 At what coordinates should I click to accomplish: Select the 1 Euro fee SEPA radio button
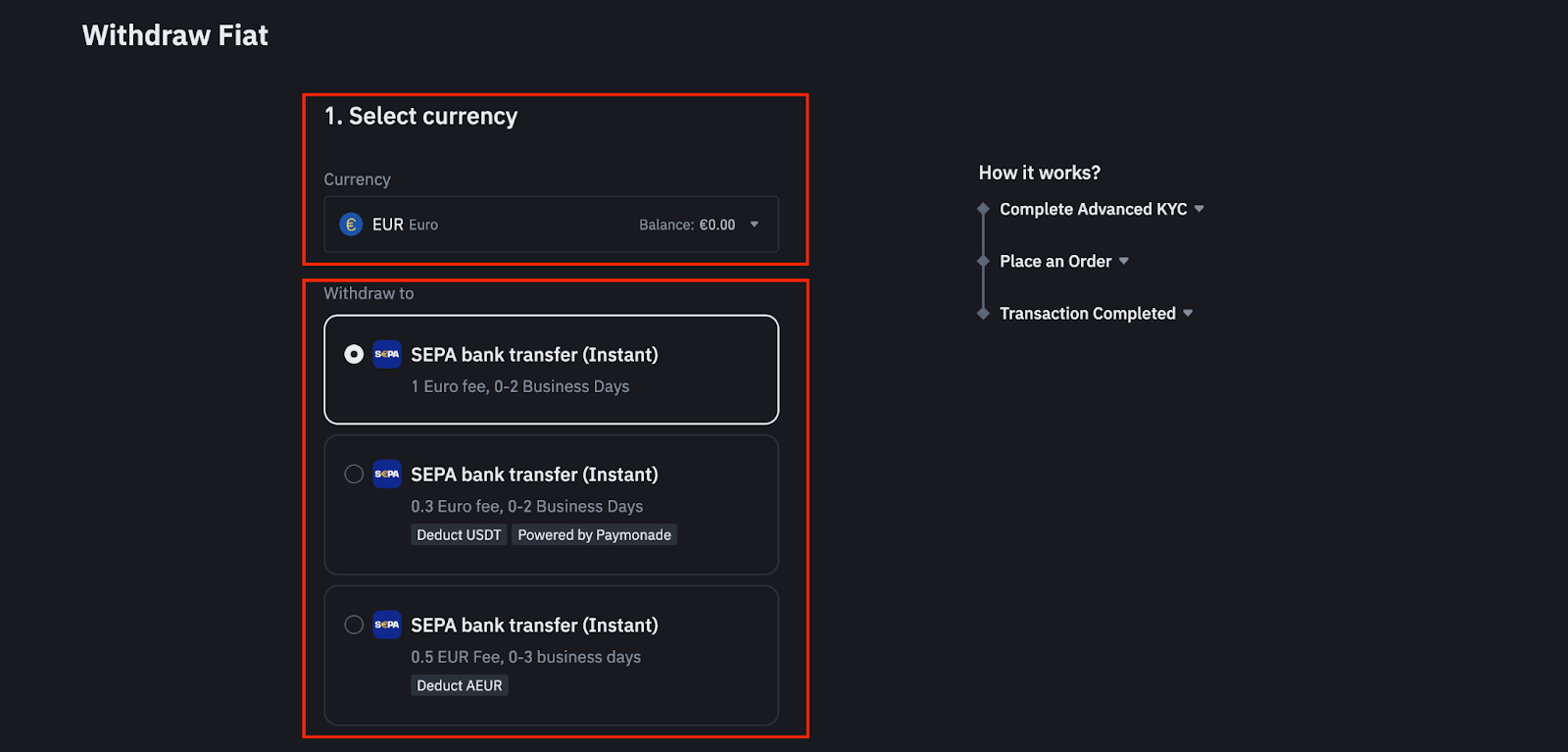pos(354,354)
